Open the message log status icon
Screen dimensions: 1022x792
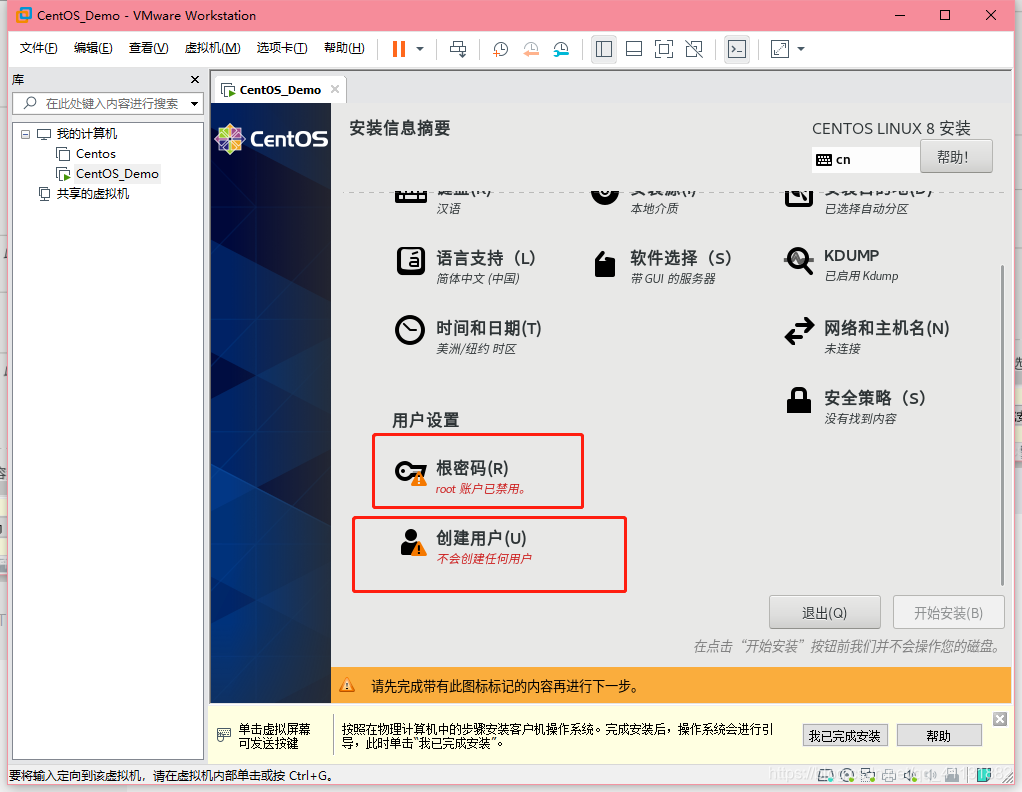(x=984, y=775)
